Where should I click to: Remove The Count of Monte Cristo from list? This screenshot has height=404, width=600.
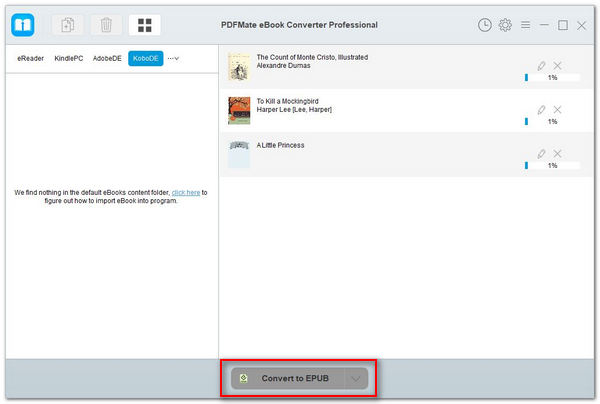tap(558, 66)
